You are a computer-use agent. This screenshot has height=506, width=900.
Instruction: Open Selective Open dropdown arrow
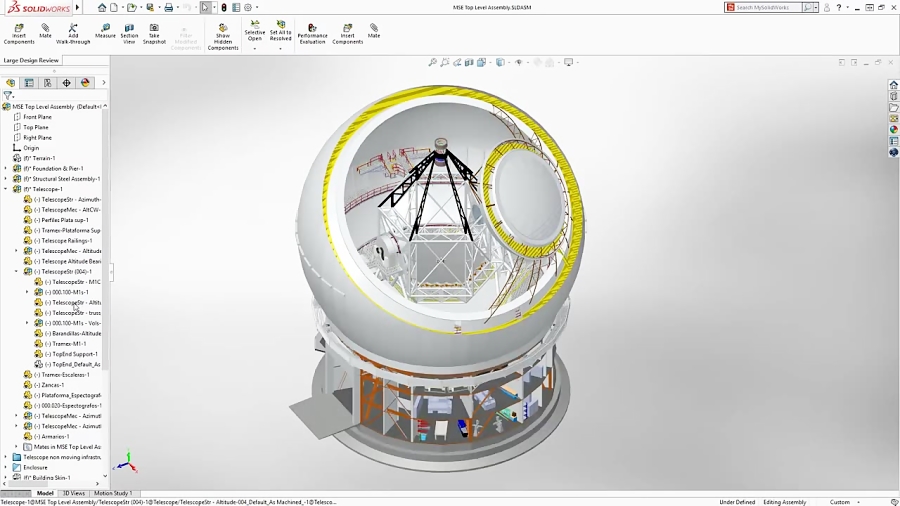click(255, 48)
